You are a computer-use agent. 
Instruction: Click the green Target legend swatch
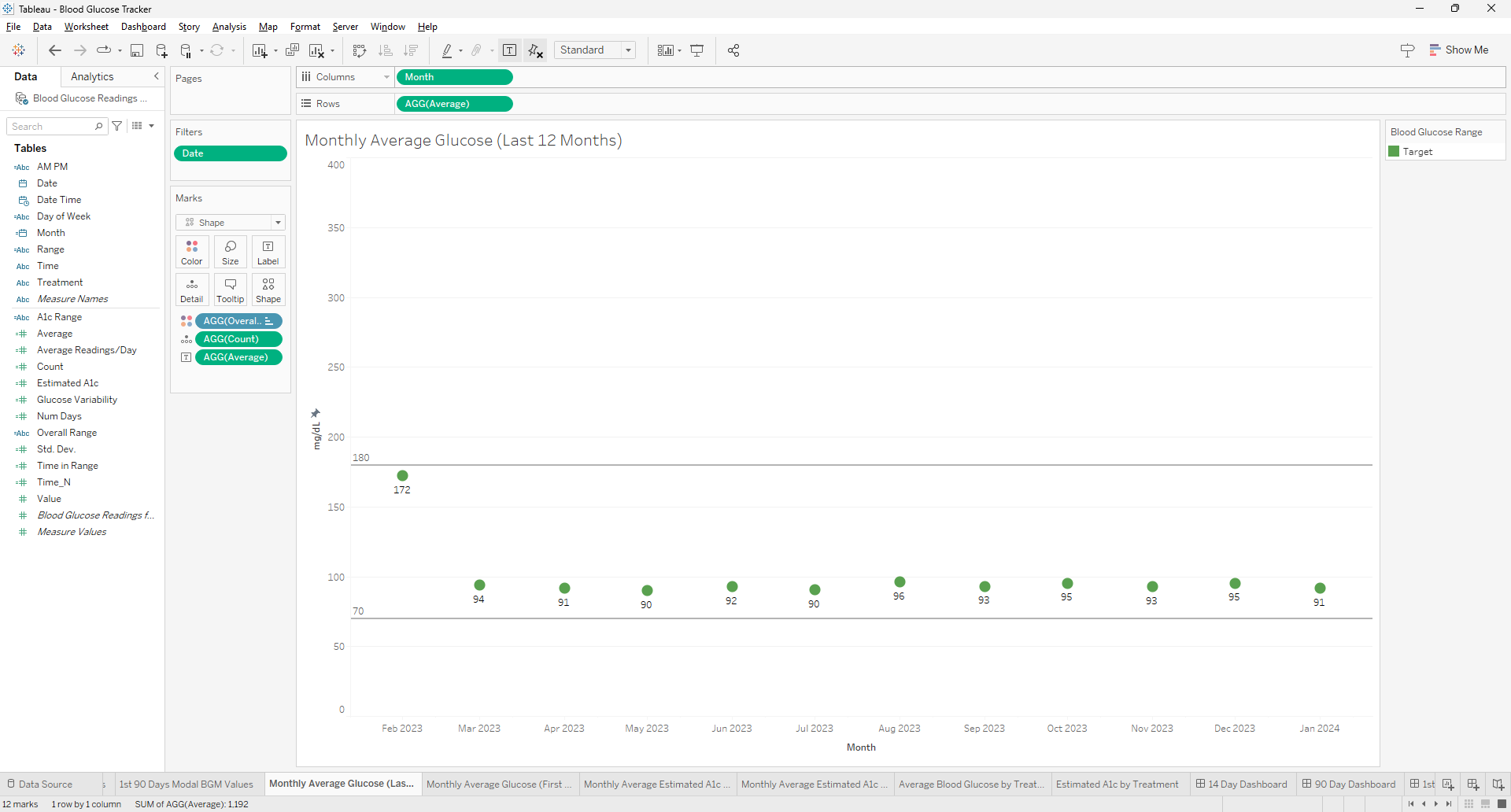tap(1394, 152)
